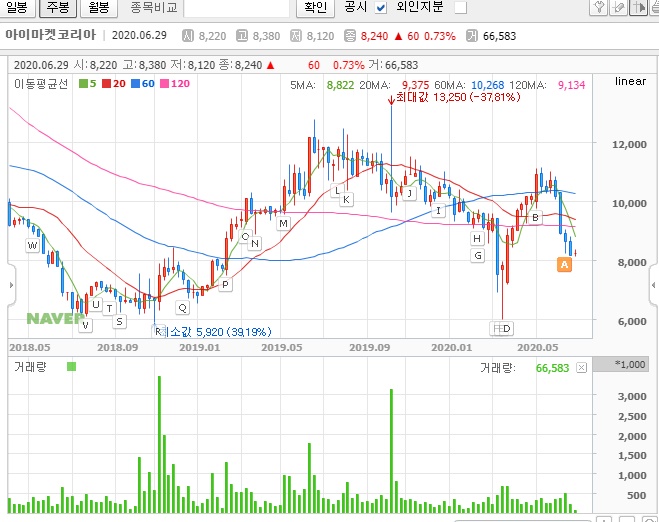Click the header date 2020.06.29
The image size is (659, 522).
pyautogui.click(x=139, y=35)
